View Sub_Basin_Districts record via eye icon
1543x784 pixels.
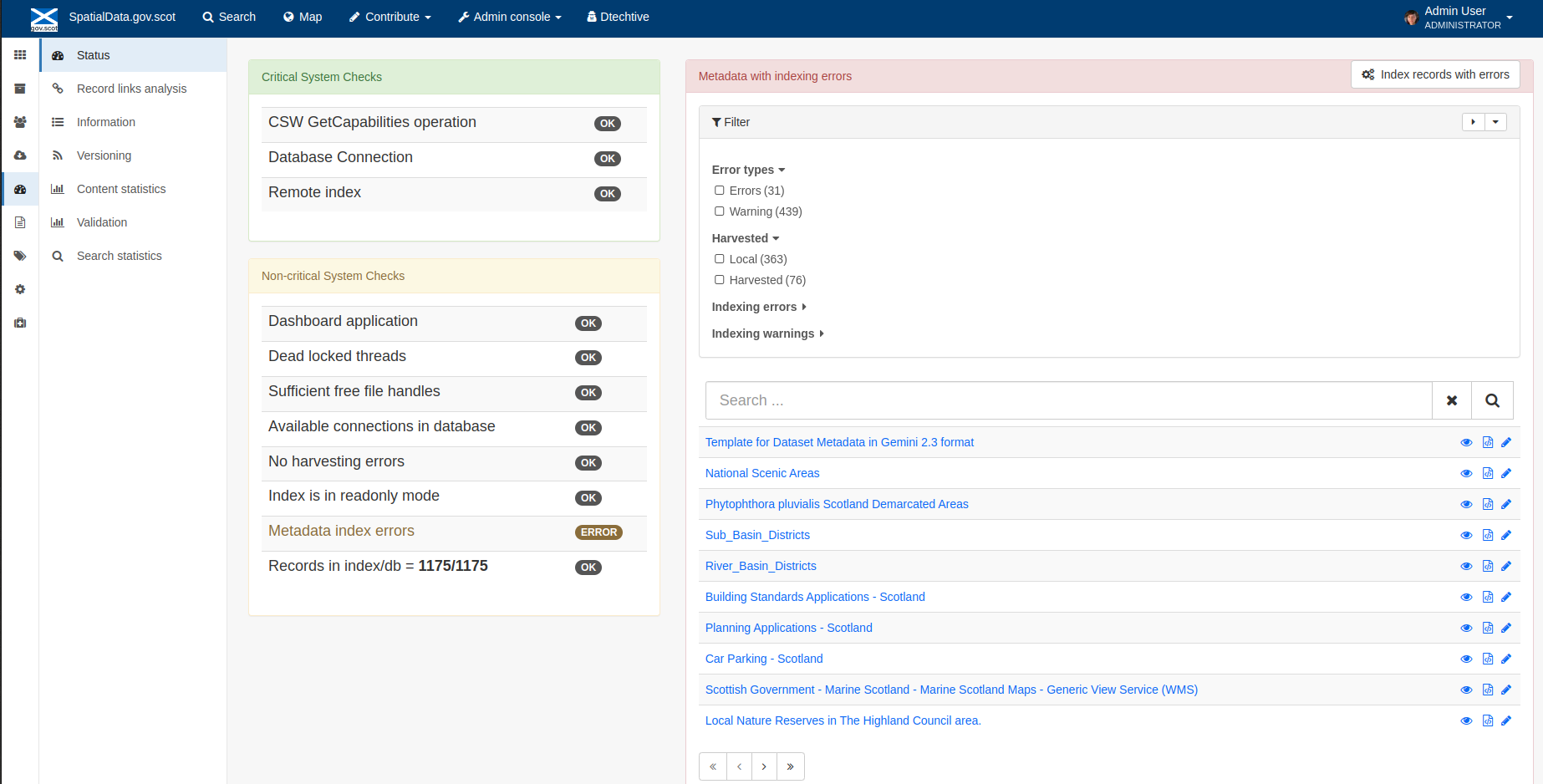pyautogui.click(x=1466, y=535)
